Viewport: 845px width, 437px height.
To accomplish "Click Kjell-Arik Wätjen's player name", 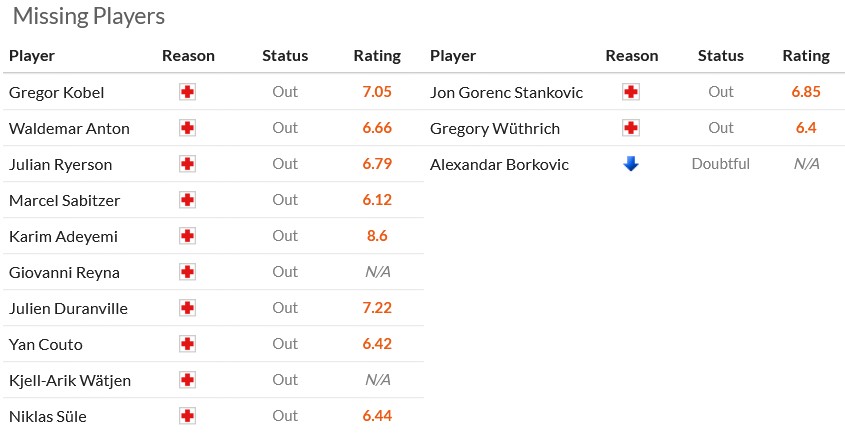I will click(x=70, y=380).
